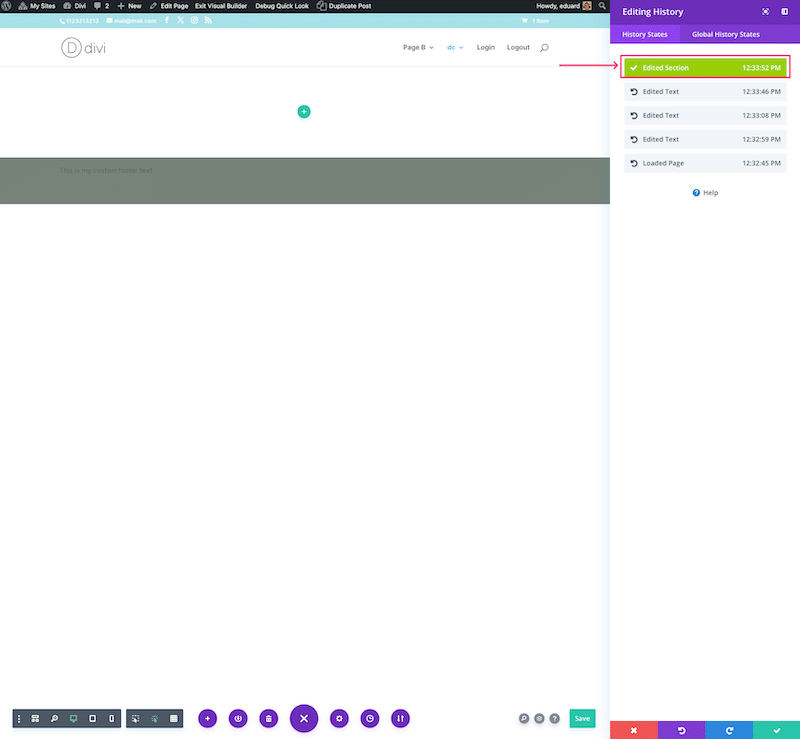Click the builder settings three-dots icon
800x739 pixels.
19,719
